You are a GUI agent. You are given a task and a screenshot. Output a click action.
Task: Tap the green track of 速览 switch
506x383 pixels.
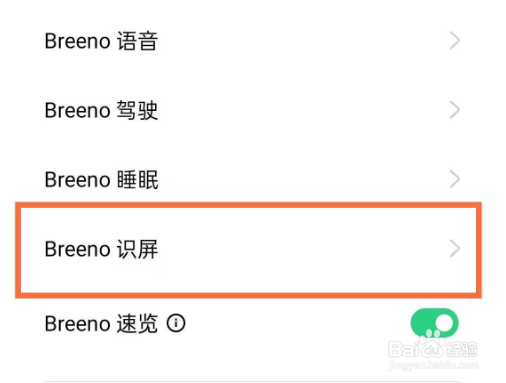point(421,323)
